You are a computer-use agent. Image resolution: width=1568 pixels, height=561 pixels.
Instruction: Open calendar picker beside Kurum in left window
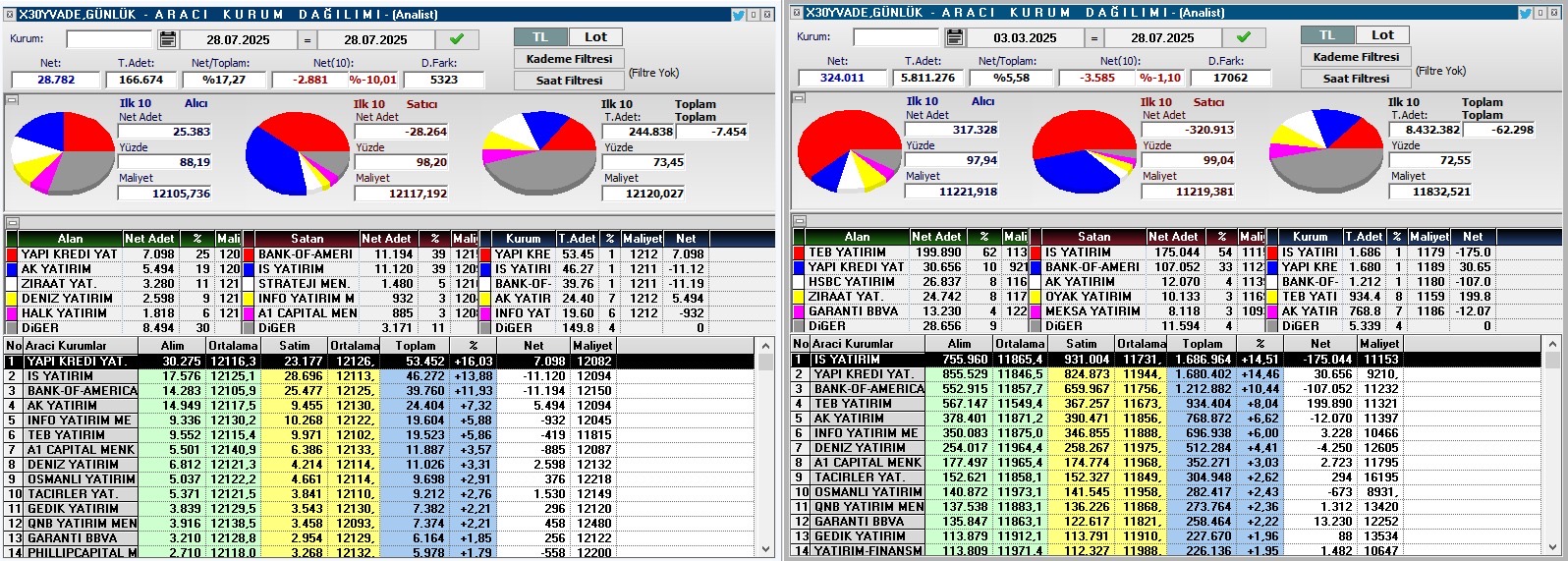tap(167, 39)
